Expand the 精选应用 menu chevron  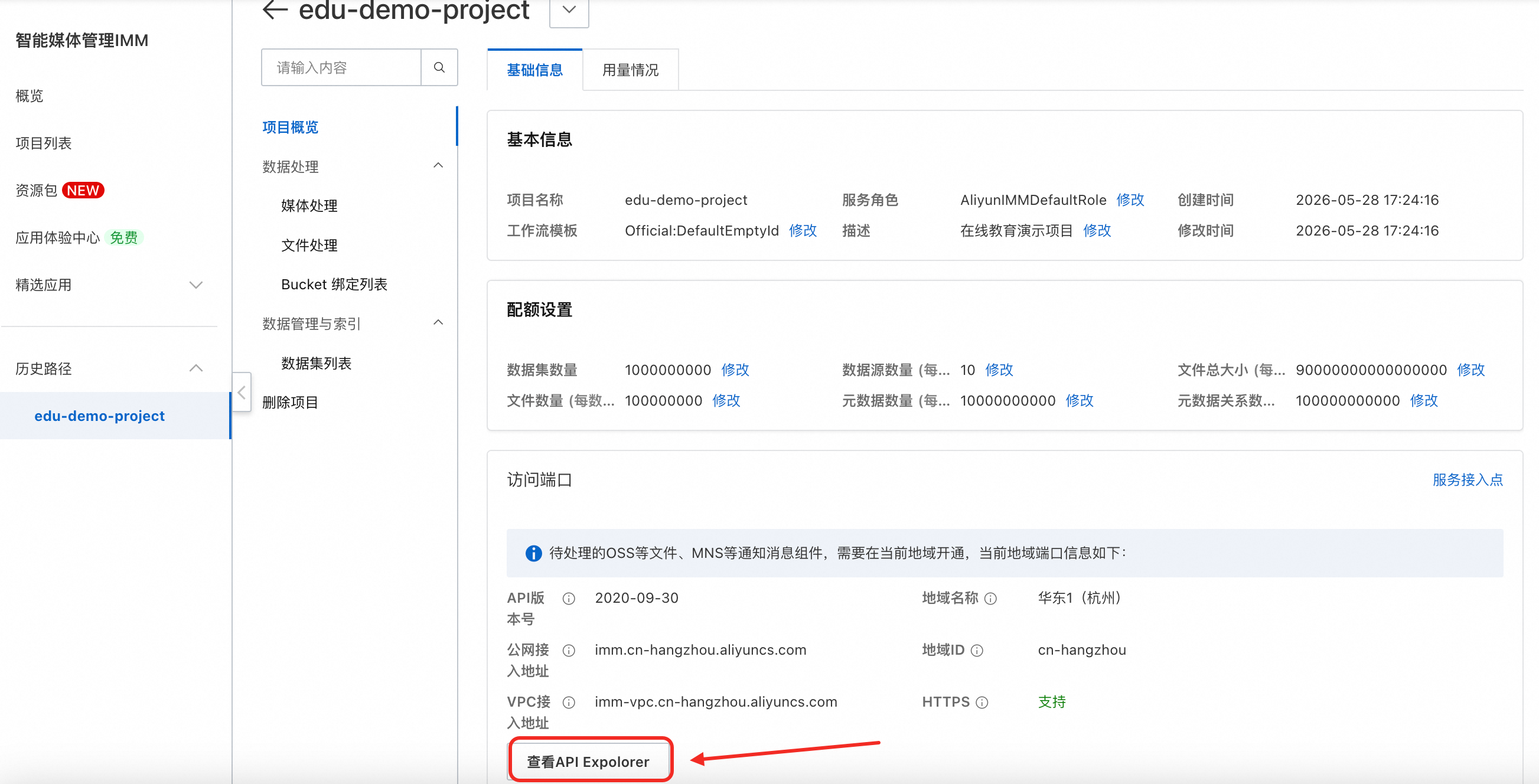point(196,285)
